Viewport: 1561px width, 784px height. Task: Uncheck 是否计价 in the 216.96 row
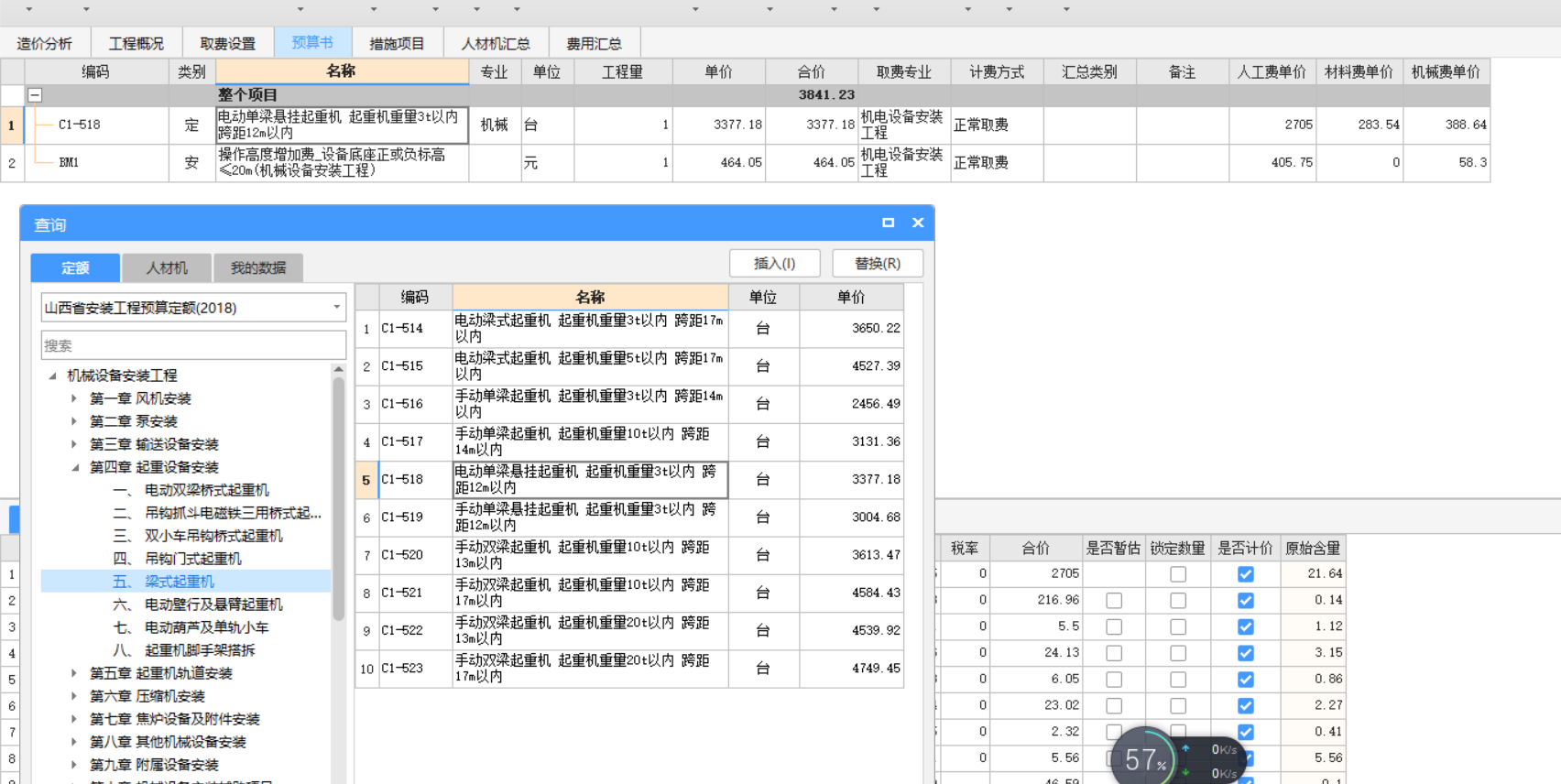pyautogui.click(x=1246, y=601)
